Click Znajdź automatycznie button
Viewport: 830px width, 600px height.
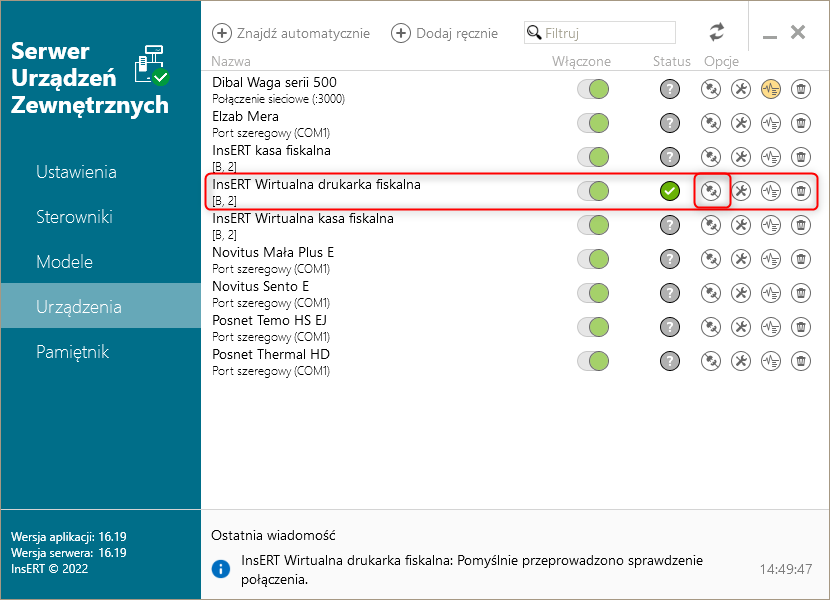(x=291, y=33)
